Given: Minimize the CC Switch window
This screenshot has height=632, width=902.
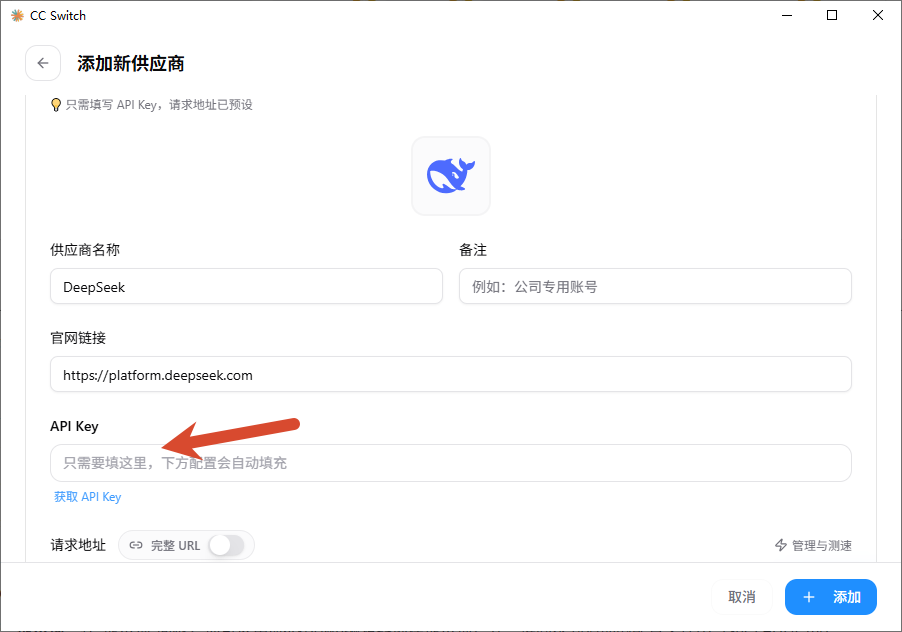Looking at the screenshot, I should coord(787,16).
